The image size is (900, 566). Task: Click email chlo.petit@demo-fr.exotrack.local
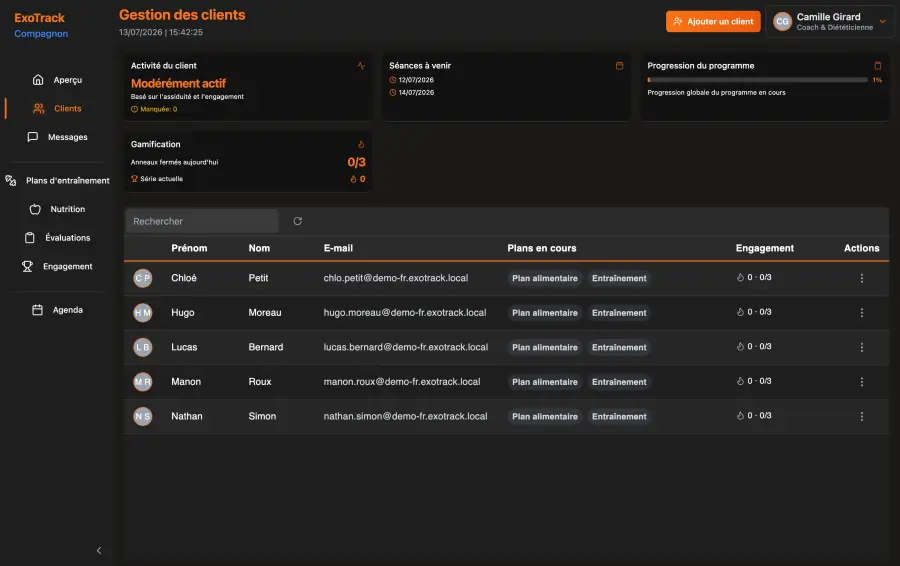(395, 278)
